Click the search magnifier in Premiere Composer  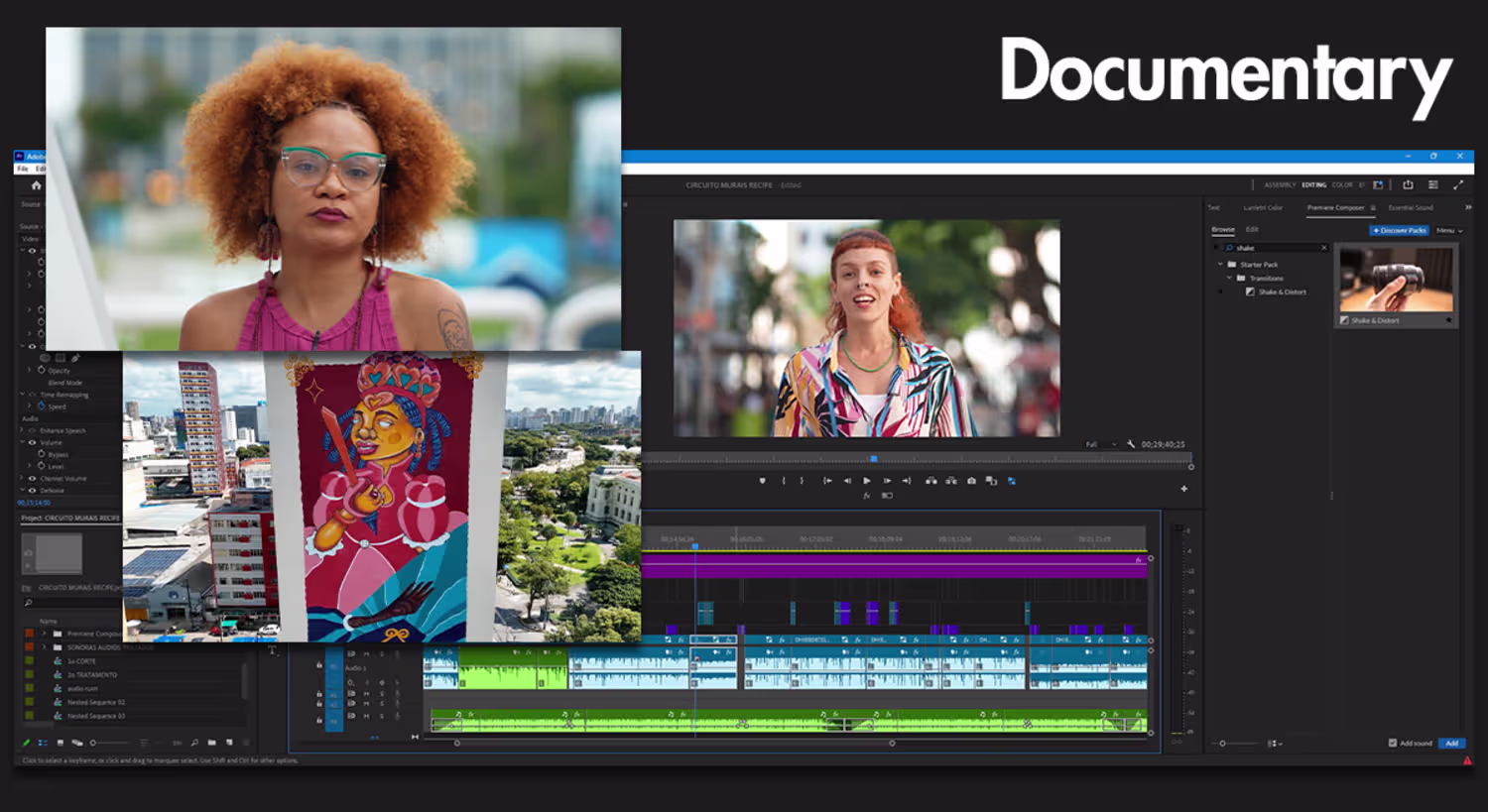1230,248
